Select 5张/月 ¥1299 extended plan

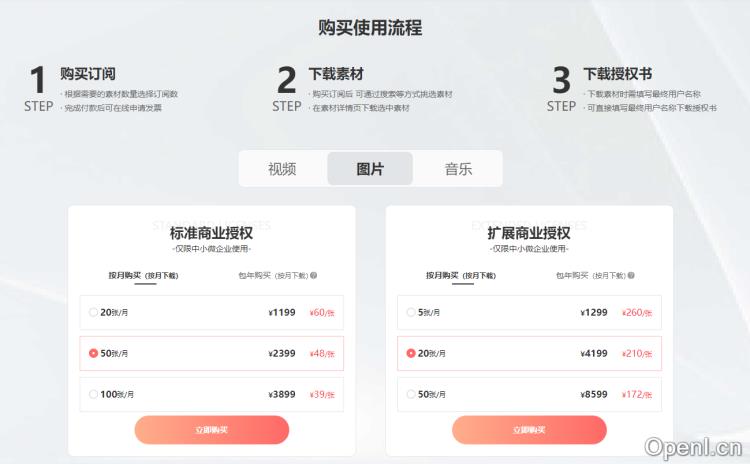click(x=529, y=312)
